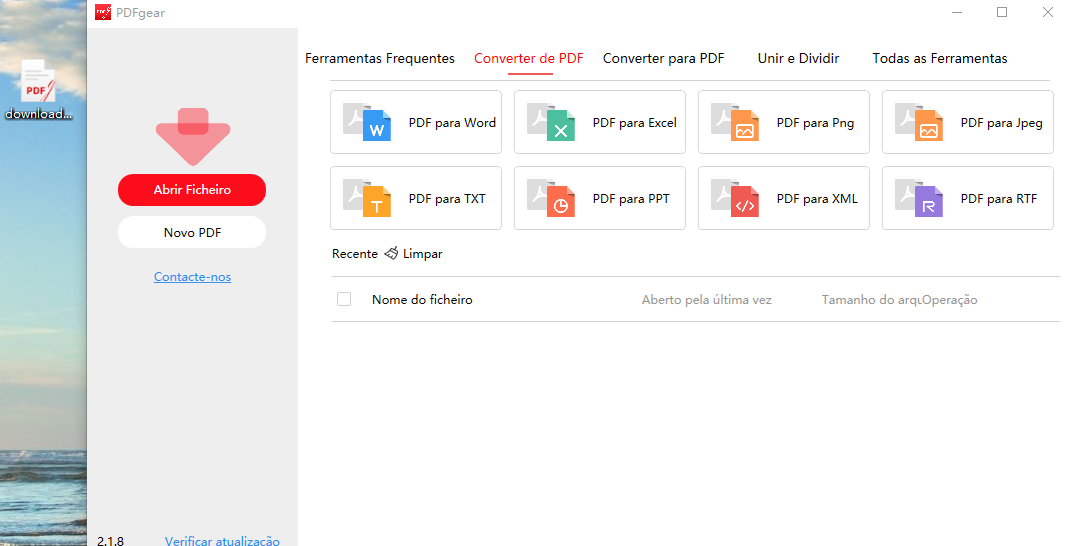Click the PDF para Jpeg label
This screenshot has height=546, width=1066.
pos(1001,123)
